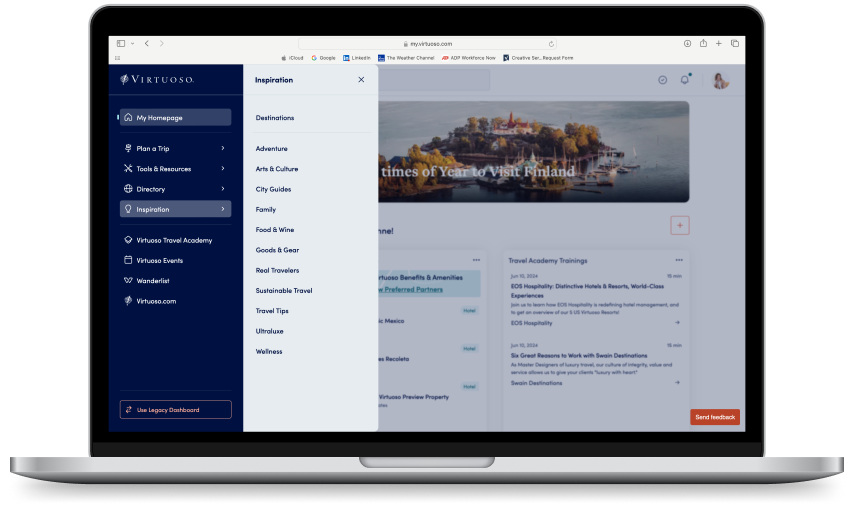The width and height of the screenshot is (854, 505).
Task: Open LinkedIn bookmark
Action: pyautogui.click(x=357, y=58)
